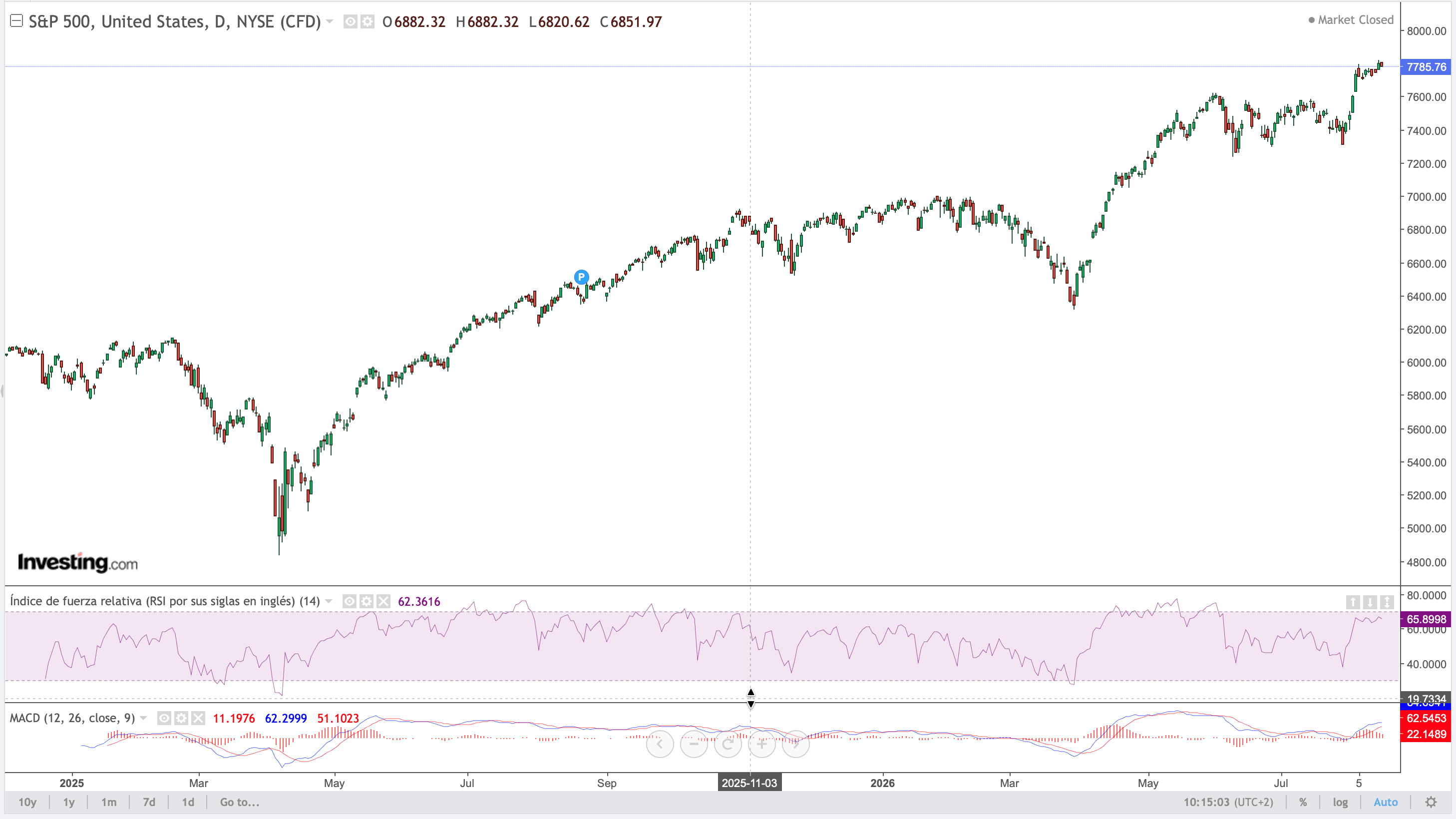Open S&P 500 series settings gear
This screenshot has width=1456, height=819.
[367, 22]
